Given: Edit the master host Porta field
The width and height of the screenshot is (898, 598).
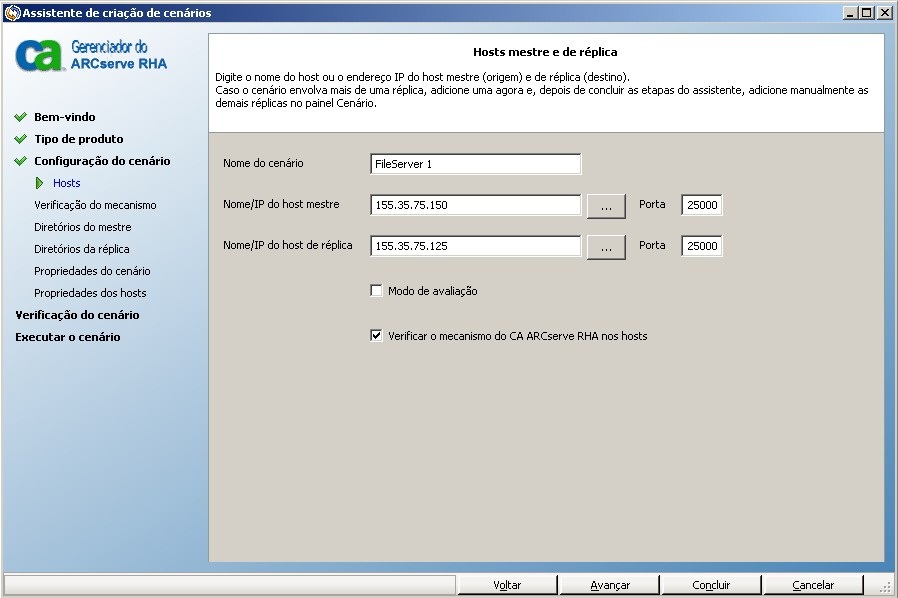Looking at the screenshot, I should pos(702,205).
